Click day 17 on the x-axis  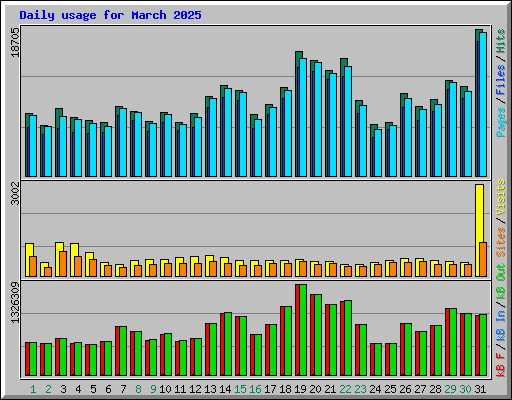click(x=270, y=389)
